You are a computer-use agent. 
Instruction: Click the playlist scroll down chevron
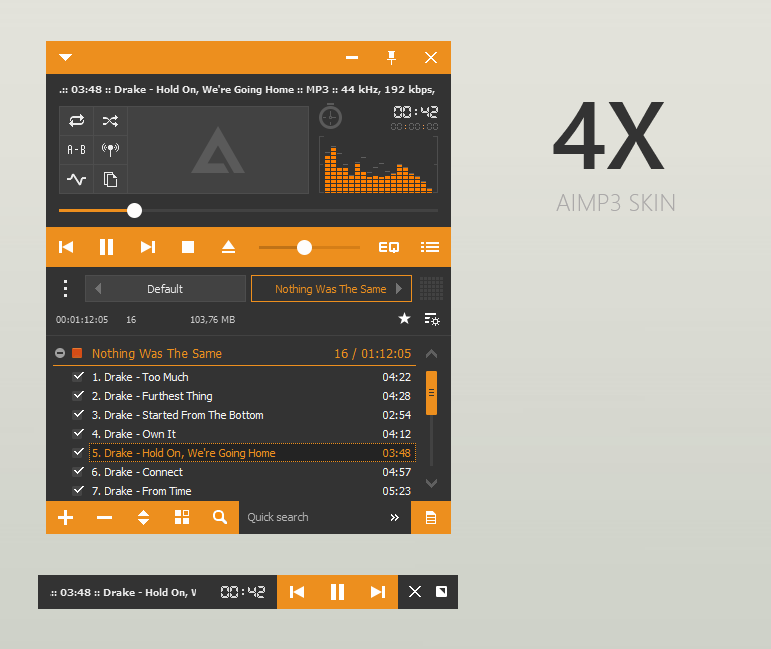[431, 483]
